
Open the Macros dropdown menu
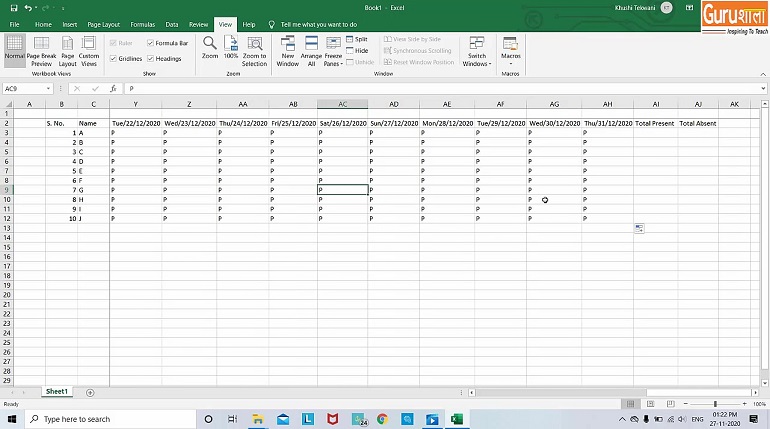pyautogui.click(x=510, y=51)
